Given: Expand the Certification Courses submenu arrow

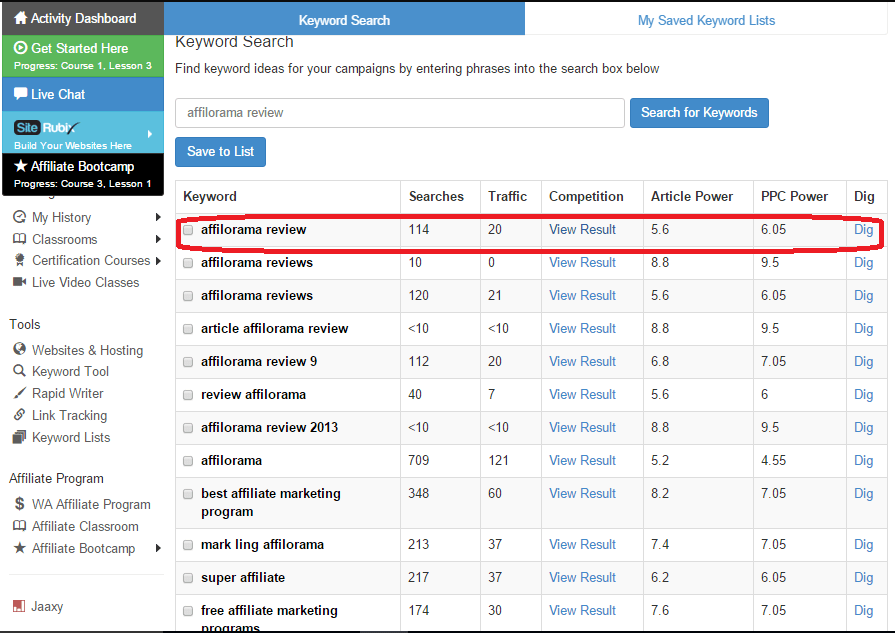Looking at the screenshot, I should [158, 260].
